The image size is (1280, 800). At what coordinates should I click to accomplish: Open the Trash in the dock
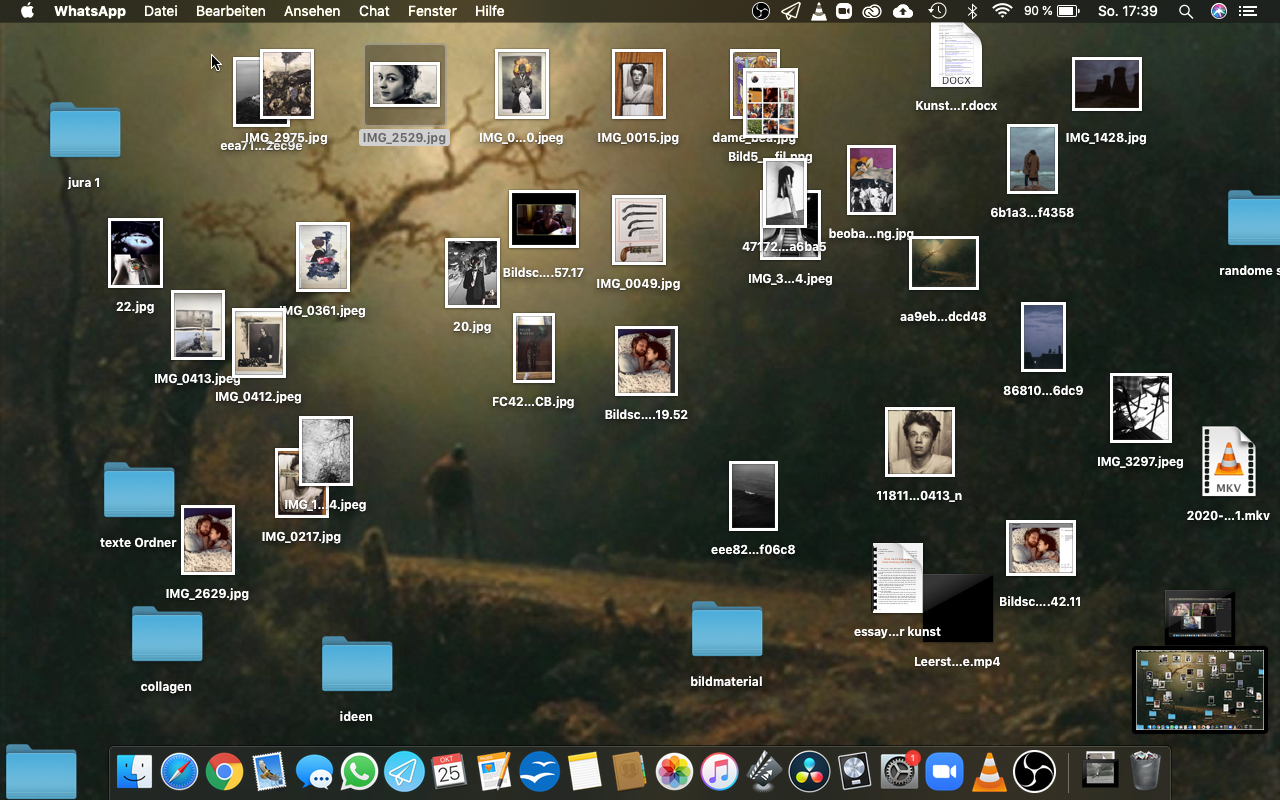click(1145, 772)
